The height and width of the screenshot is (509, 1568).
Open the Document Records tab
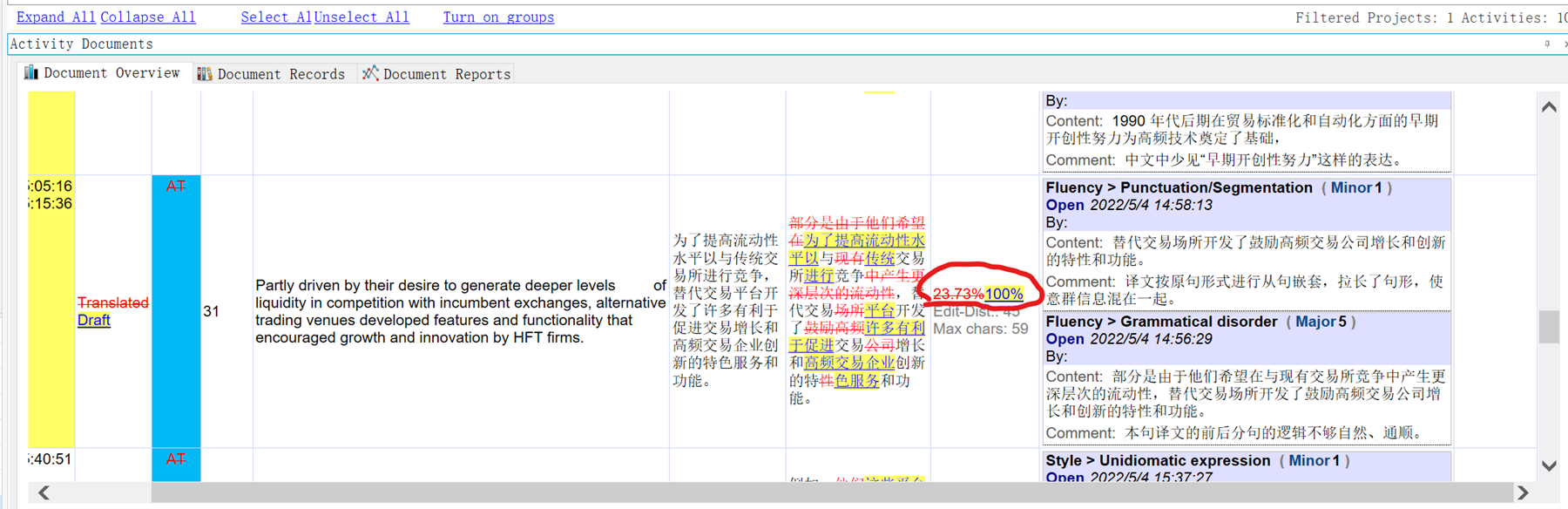(x=272, y=74)
